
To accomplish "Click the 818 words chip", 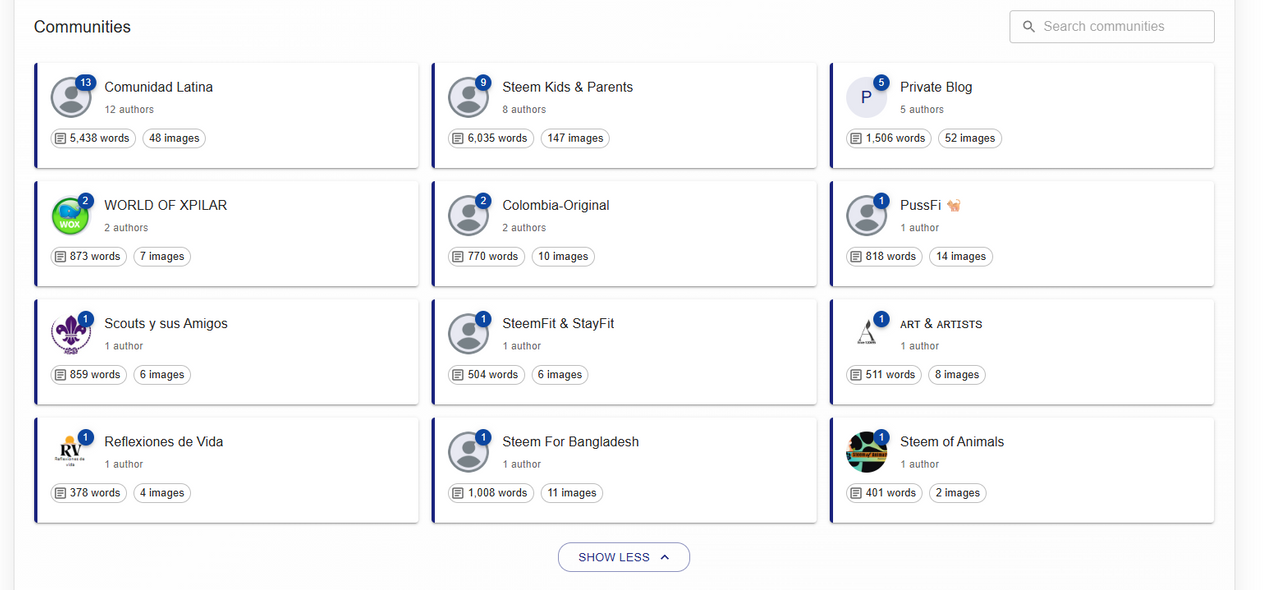I will (884, 256).
